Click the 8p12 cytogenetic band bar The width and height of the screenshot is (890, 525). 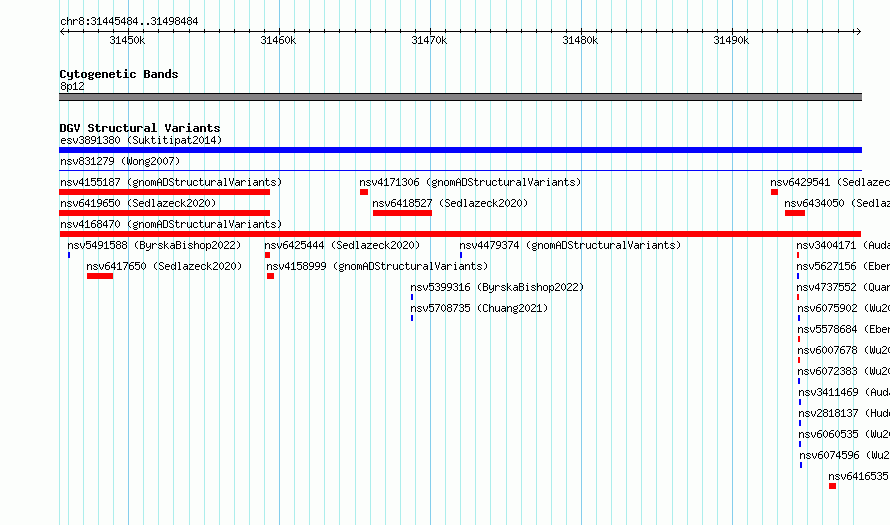460,97
